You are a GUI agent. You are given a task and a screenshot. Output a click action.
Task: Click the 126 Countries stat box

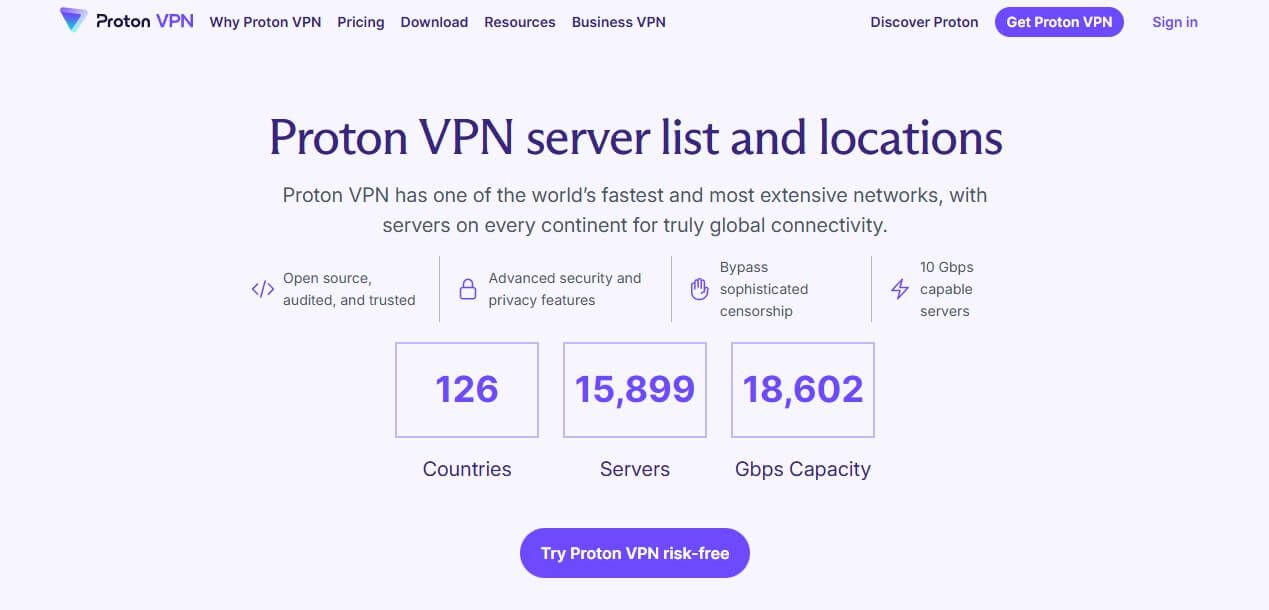[466, 390]
